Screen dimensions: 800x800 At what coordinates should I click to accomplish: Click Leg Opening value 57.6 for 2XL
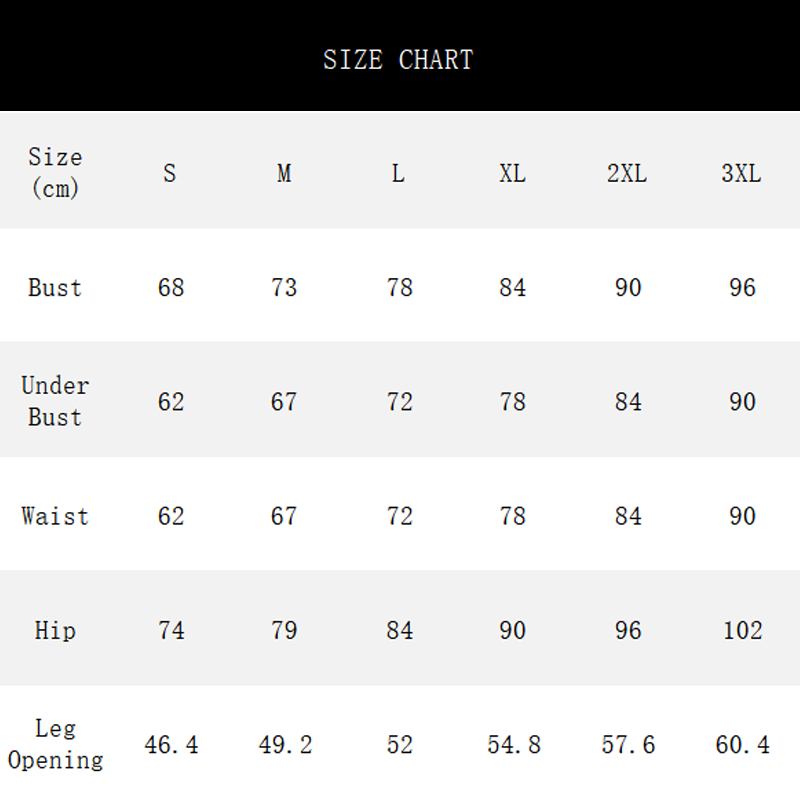pyautogui.click(x=628, y=745)
